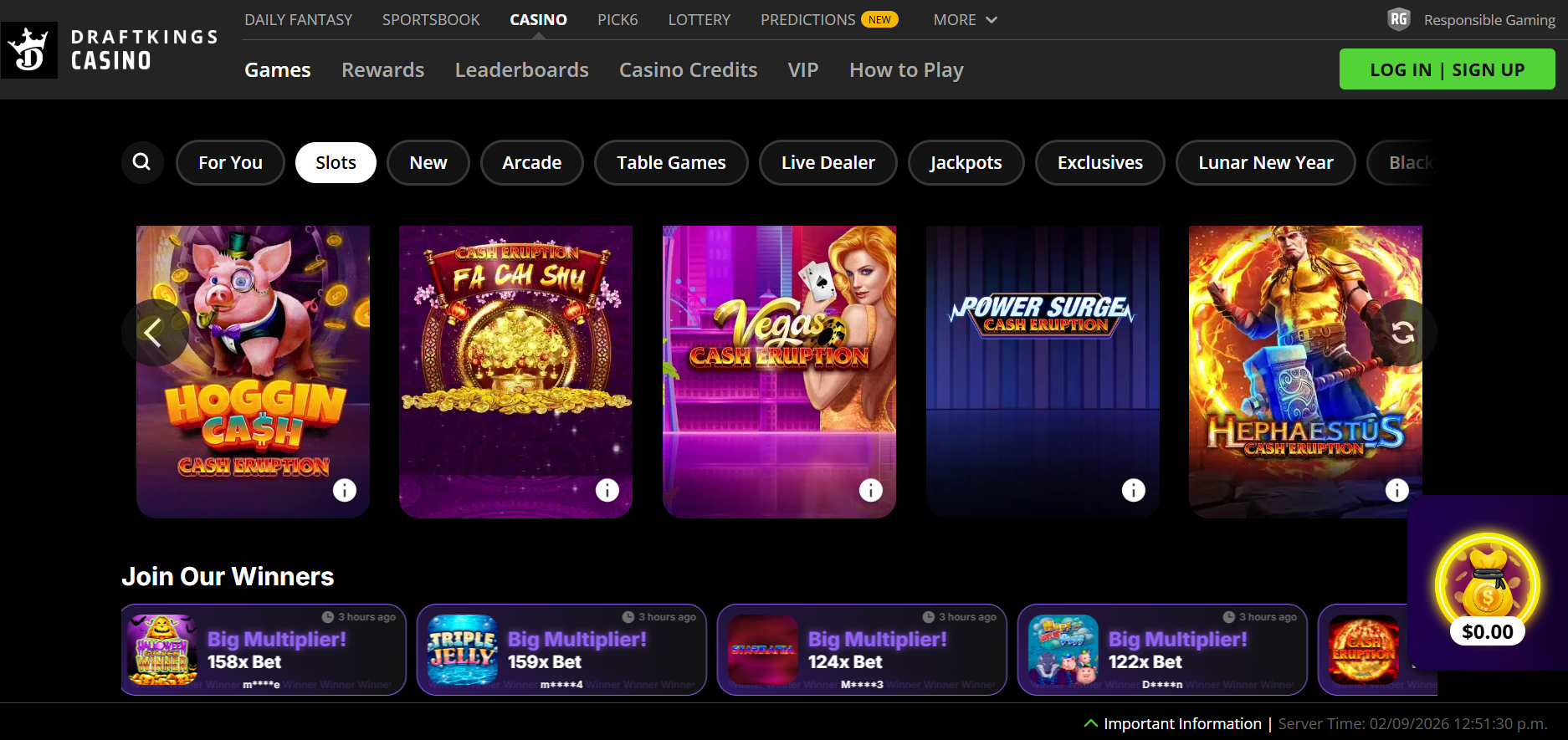Filter by Lunar New Year

pos(1266,162)
